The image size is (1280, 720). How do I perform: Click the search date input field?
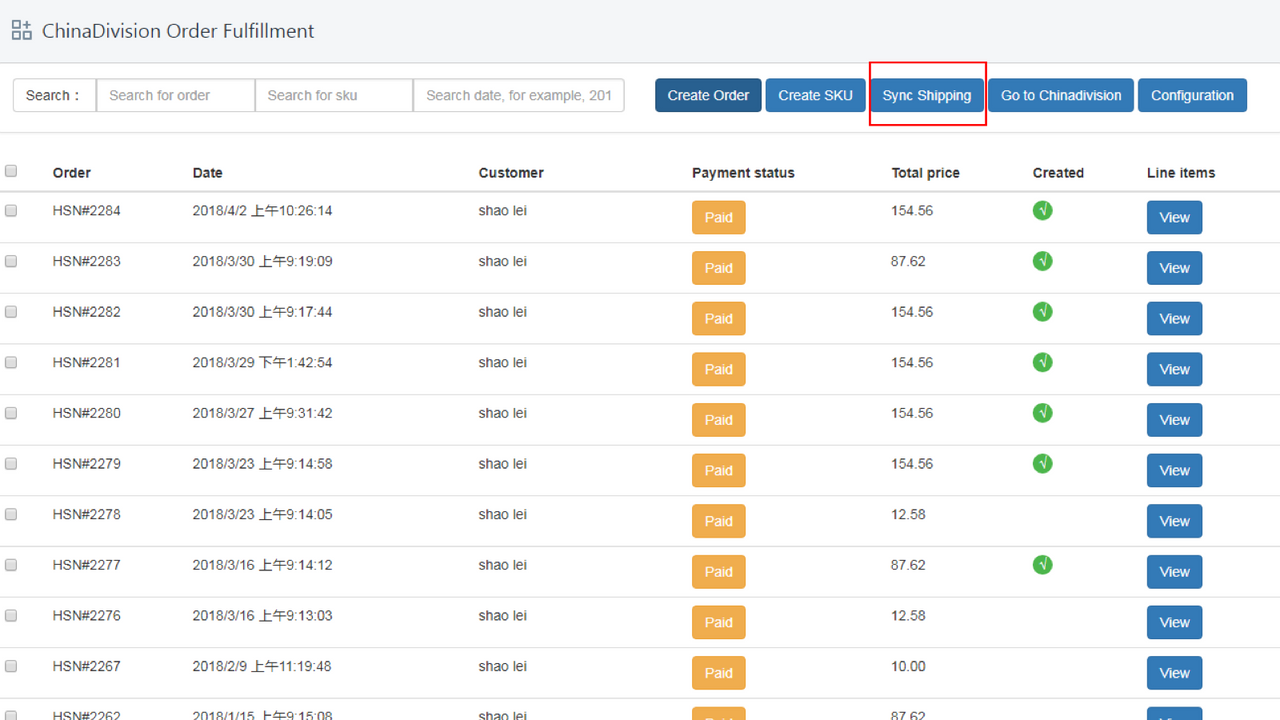pyautogui.click(x=518, y=95)
